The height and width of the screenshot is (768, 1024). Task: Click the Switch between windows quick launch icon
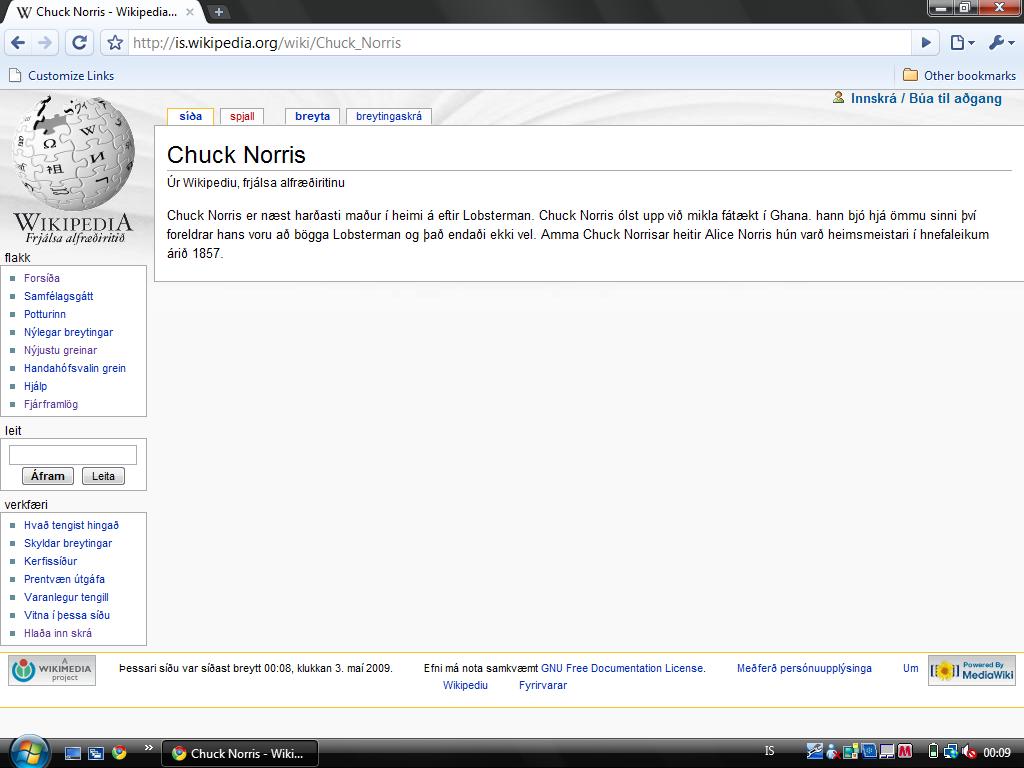click(x=95, y=753)
